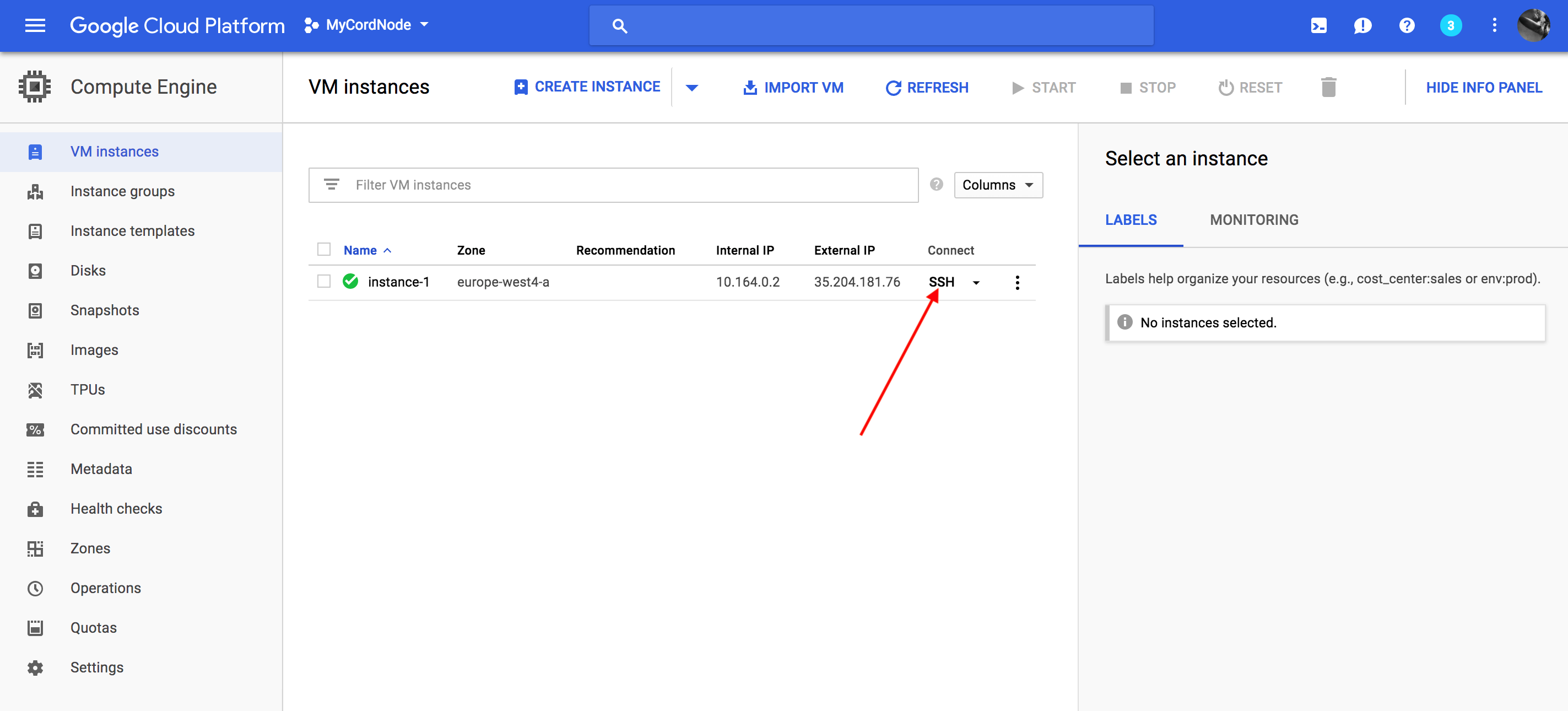The width and height of the screenshot is (1568, 711).
Task: Click the user account avatar
Action: tap(1534, 25)
